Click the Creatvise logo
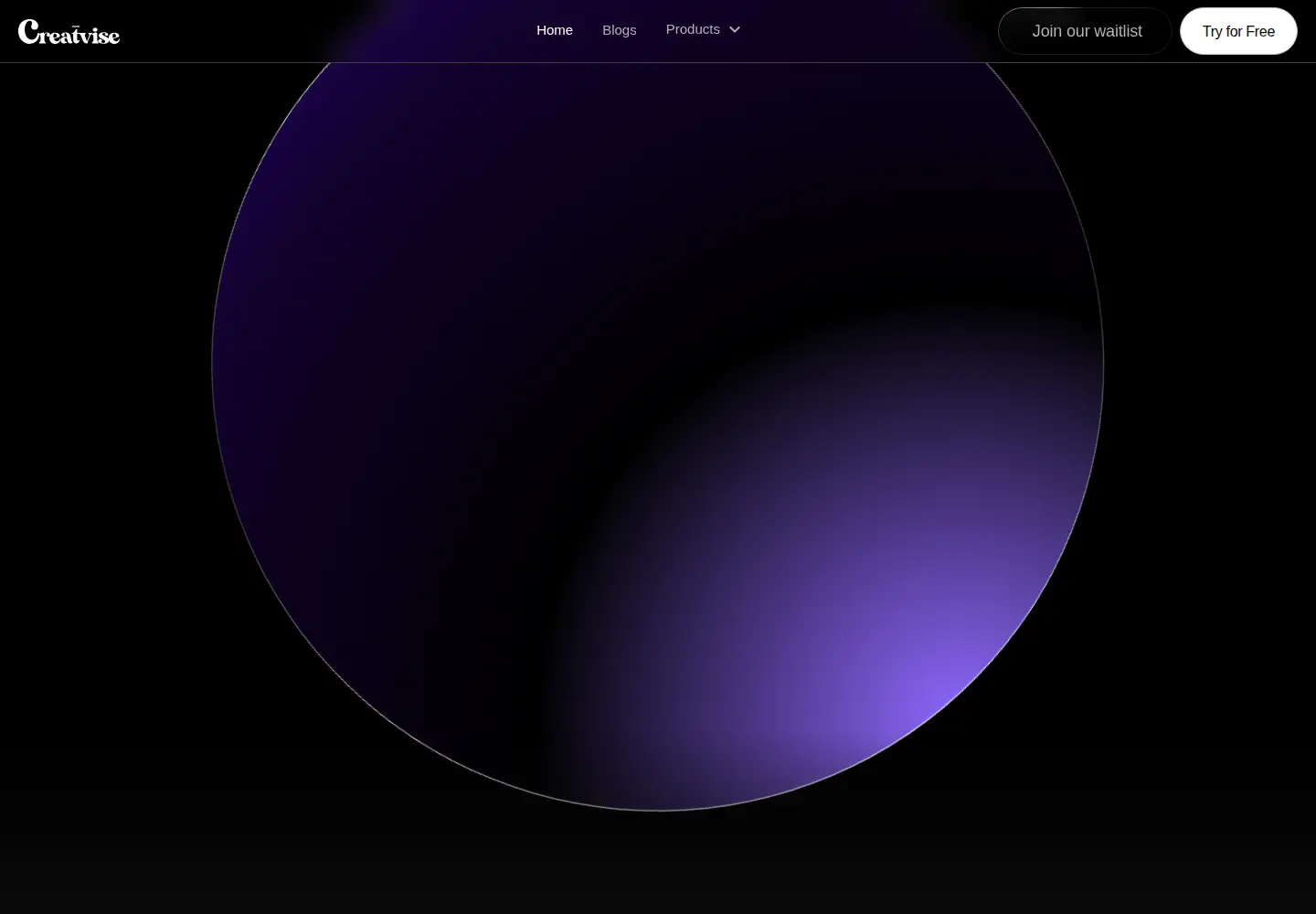The image size is (1316, 914). [x=69, y=32]
